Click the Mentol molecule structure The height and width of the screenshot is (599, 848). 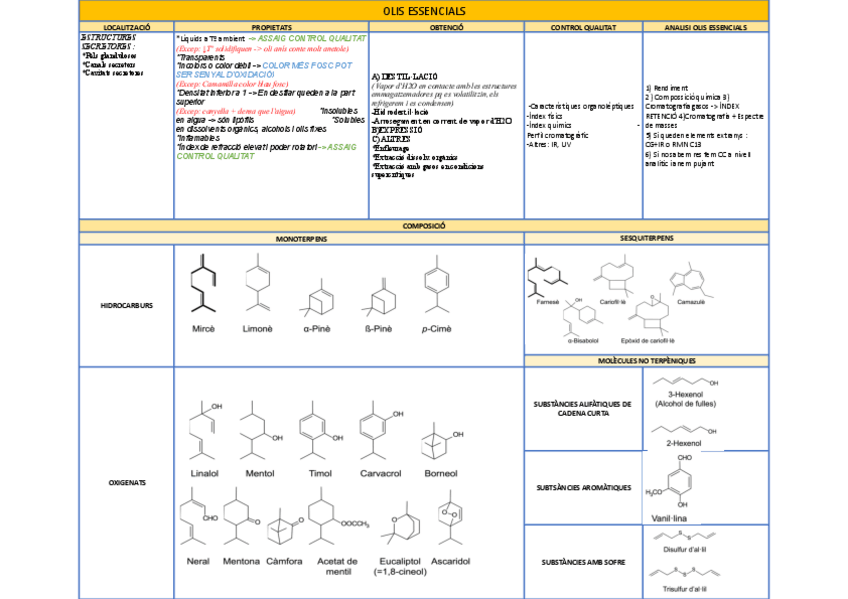point(261,430)
